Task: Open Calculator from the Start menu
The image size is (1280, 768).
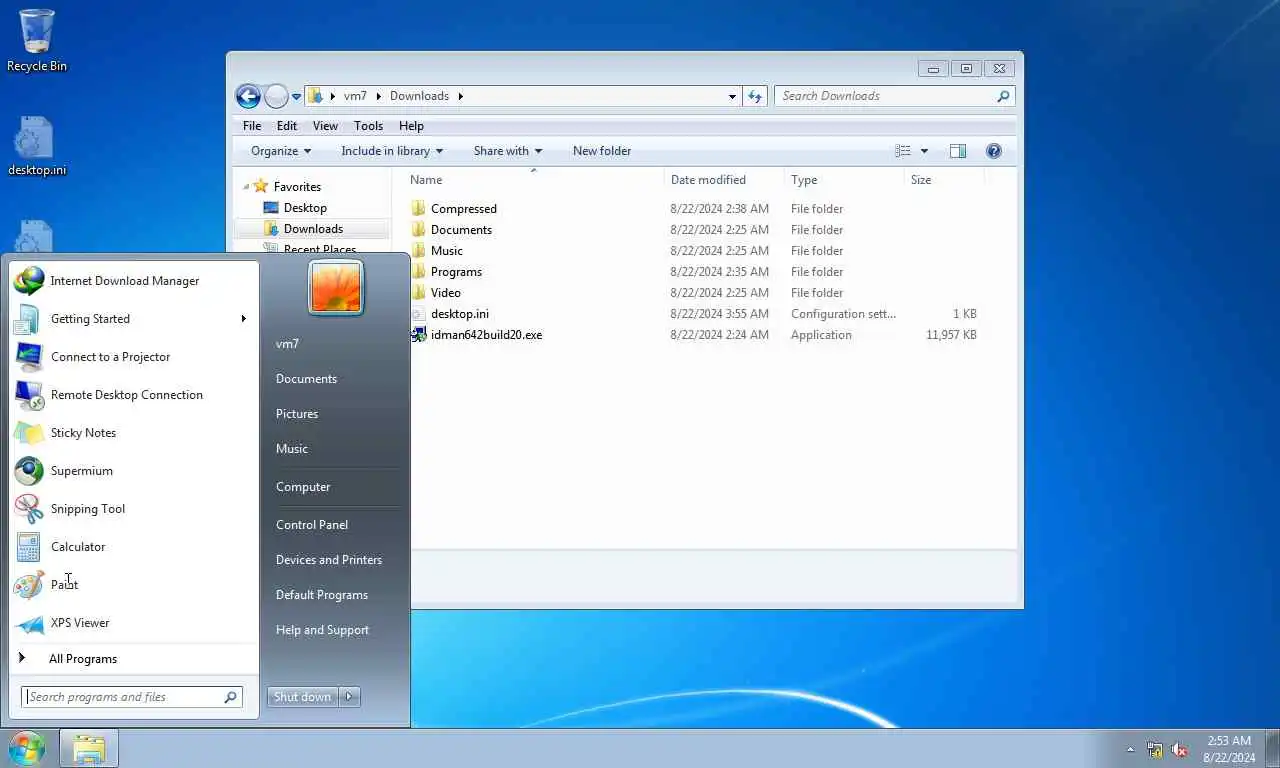Action: (132, 547)
